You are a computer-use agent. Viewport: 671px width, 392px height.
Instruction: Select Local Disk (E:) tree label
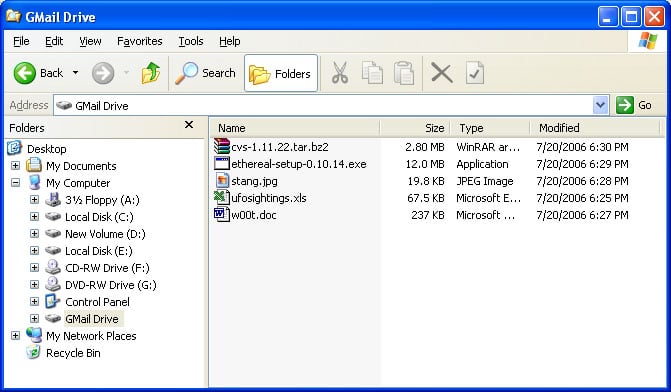click(x=99, y=251)
